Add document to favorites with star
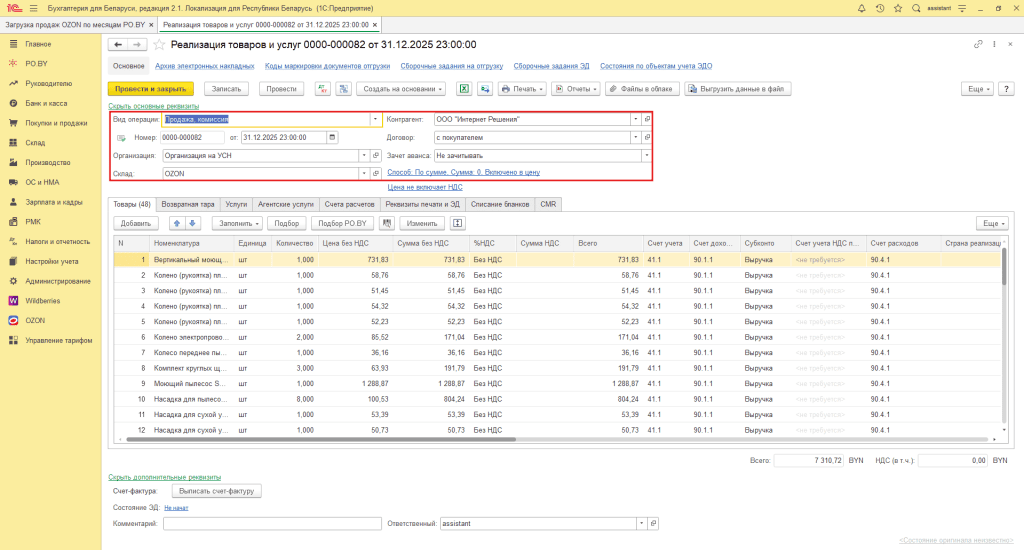Screen dimensions: 1024x550 [x=159, y=44]
